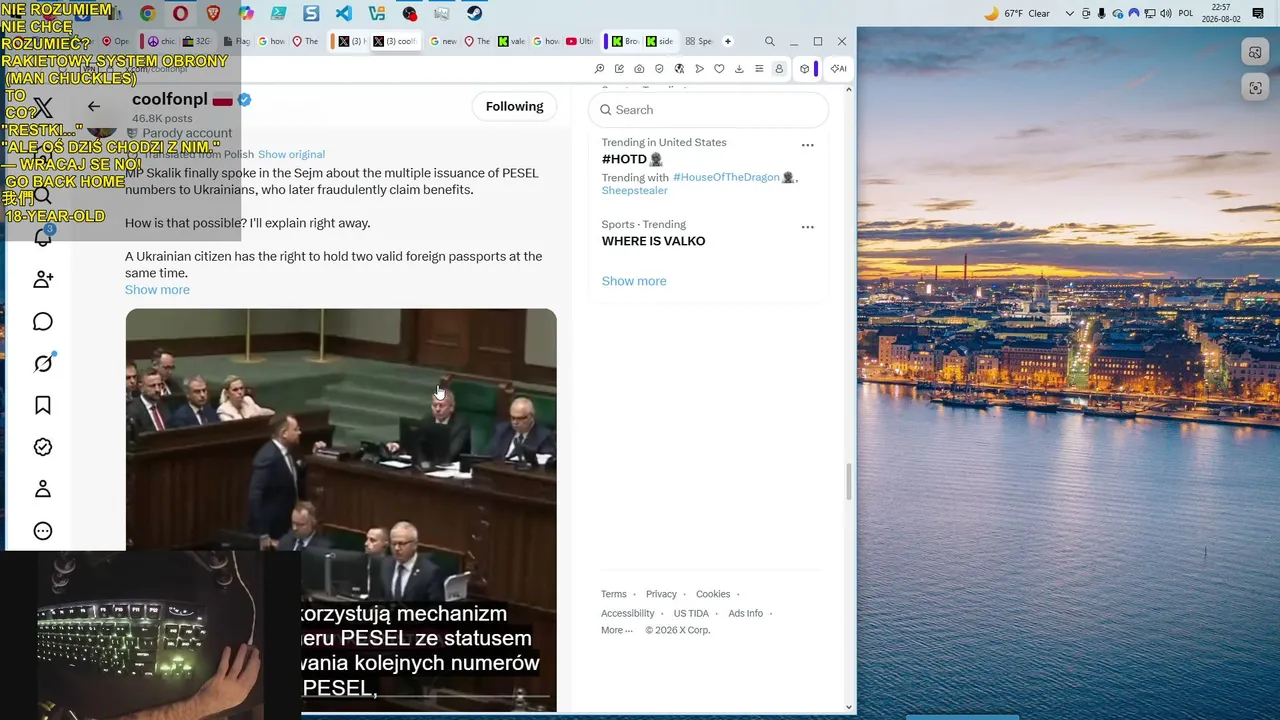Open the screenshot widget on desktop
This screenshot has height=720, width=1280.
click(1255, 53)
